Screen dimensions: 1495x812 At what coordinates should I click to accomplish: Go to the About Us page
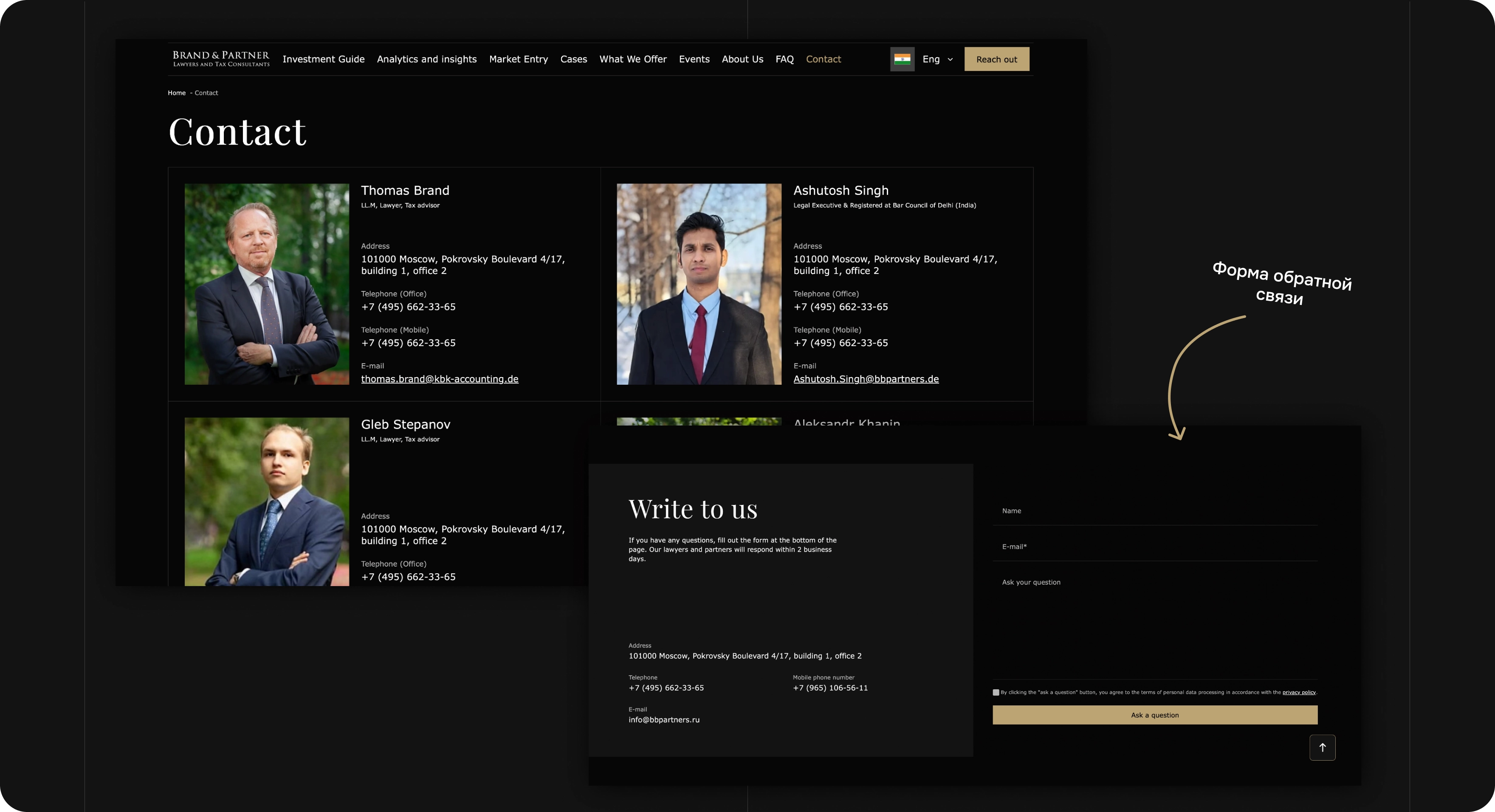(x=742, y=59)
